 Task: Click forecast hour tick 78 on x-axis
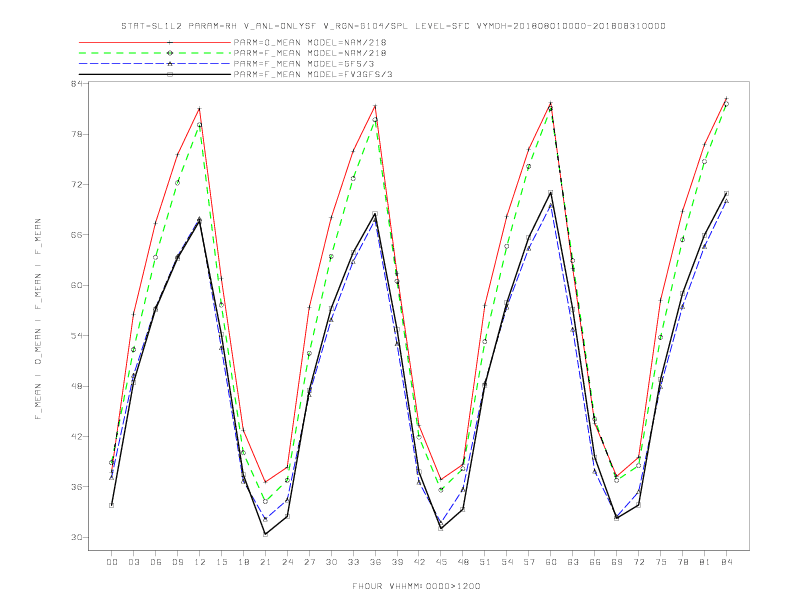pos(683,562)
